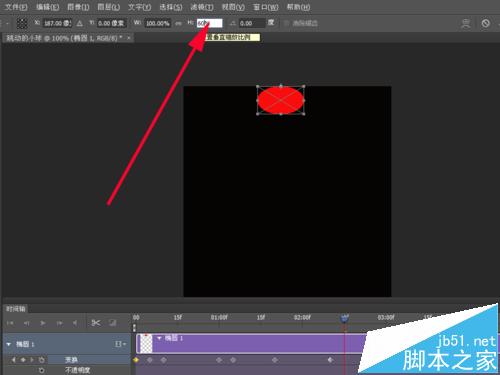Toggle relative positioning triangle icon
500x375 pixels.
click(x=79, y=23)
